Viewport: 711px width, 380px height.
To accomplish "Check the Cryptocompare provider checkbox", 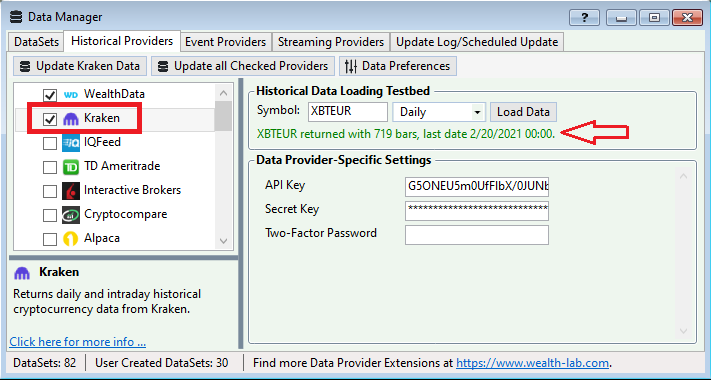I will [x=50, y=215].
